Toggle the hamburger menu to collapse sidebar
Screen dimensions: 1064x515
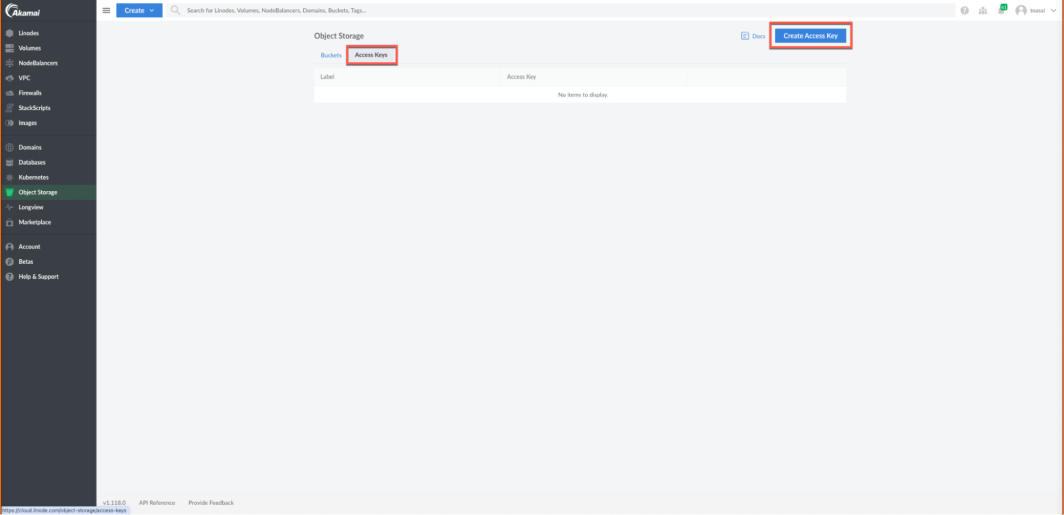coord(106,10)
